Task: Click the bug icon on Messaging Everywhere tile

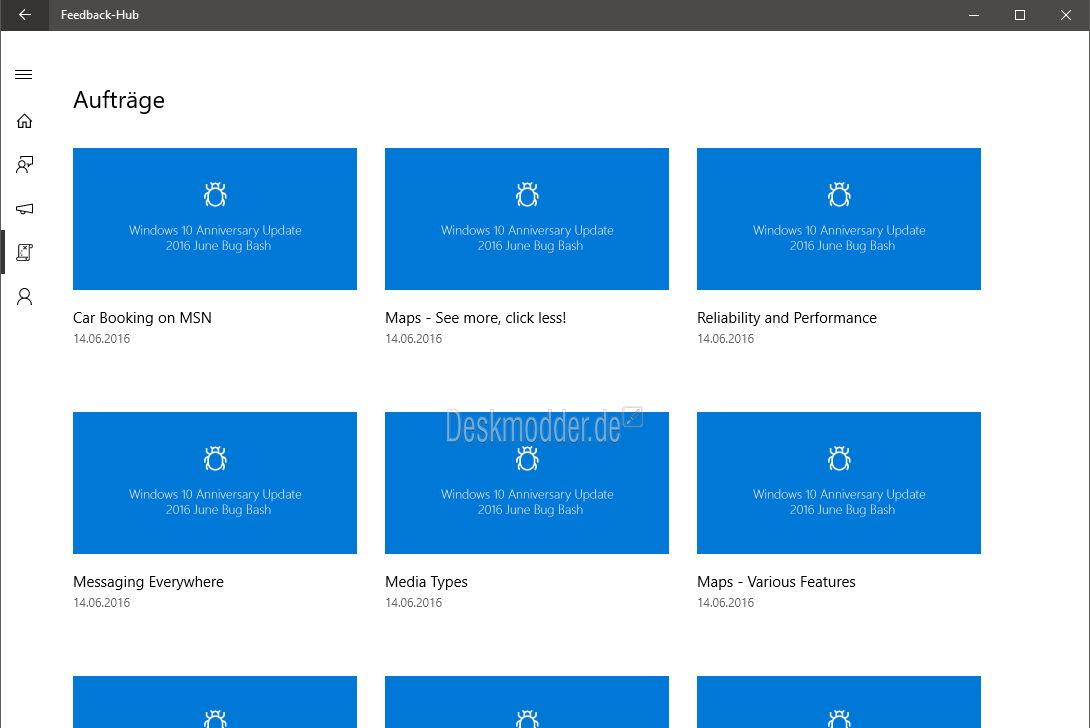Action: [x=215, y=459]
